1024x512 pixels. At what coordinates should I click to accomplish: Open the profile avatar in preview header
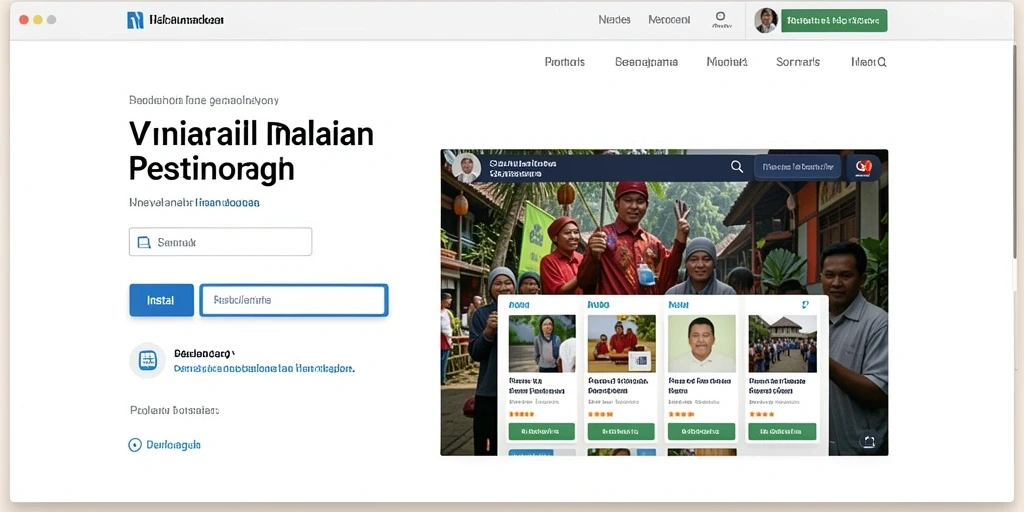pyautogui.click(x=466, y=168)
